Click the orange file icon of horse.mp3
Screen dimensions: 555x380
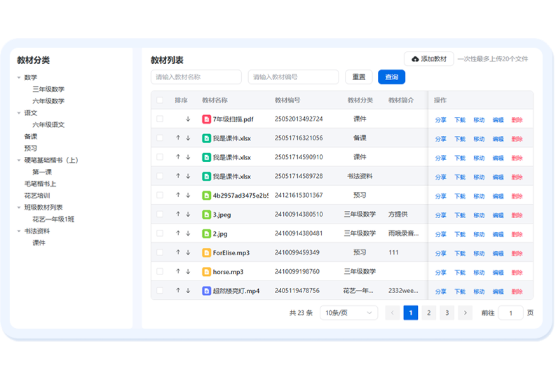(206, 272)
